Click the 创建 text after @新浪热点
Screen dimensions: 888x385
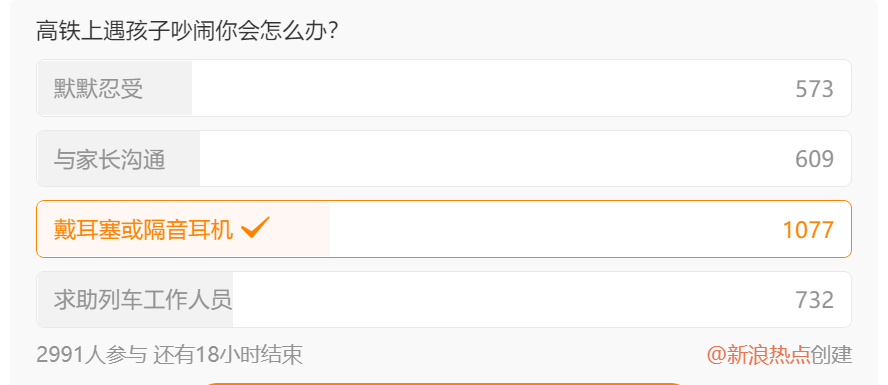(831, 355)
